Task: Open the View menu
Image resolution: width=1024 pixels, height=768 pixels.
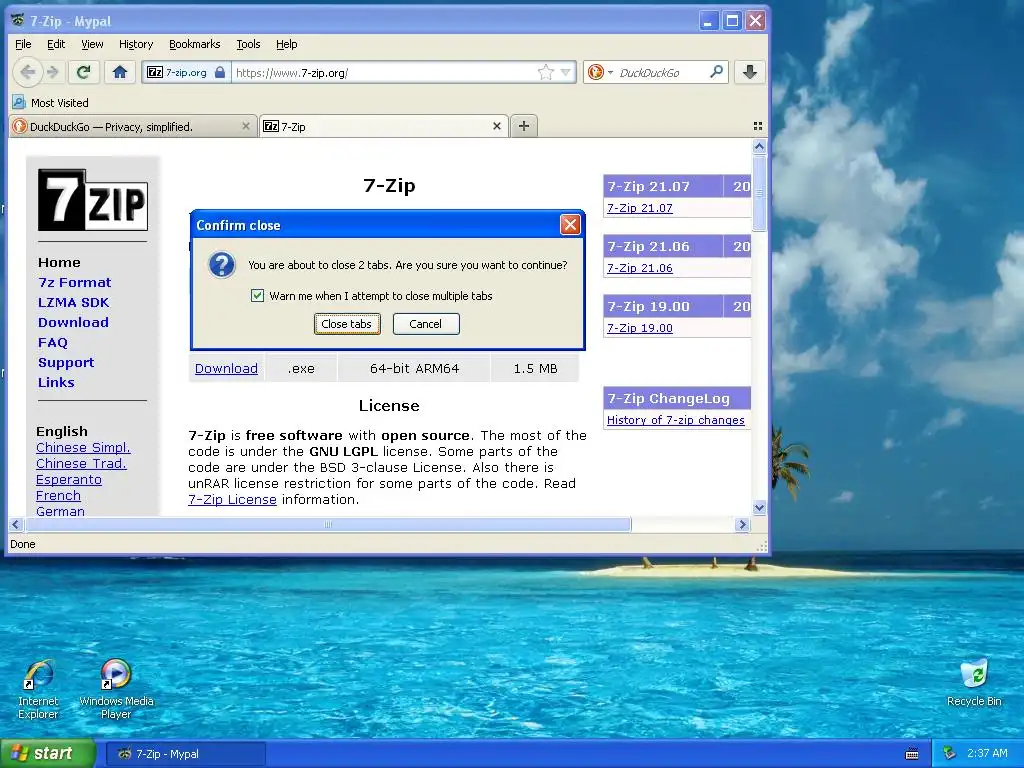Action: pos(92,44)
